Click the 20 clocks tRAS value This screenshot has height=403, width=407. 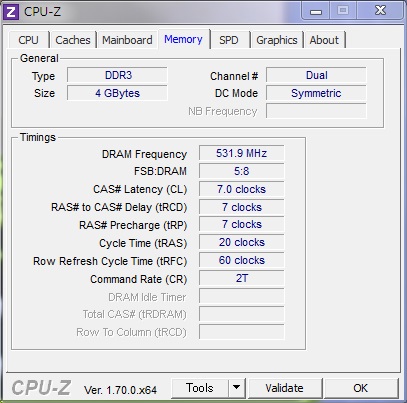(x=242, y=242)
